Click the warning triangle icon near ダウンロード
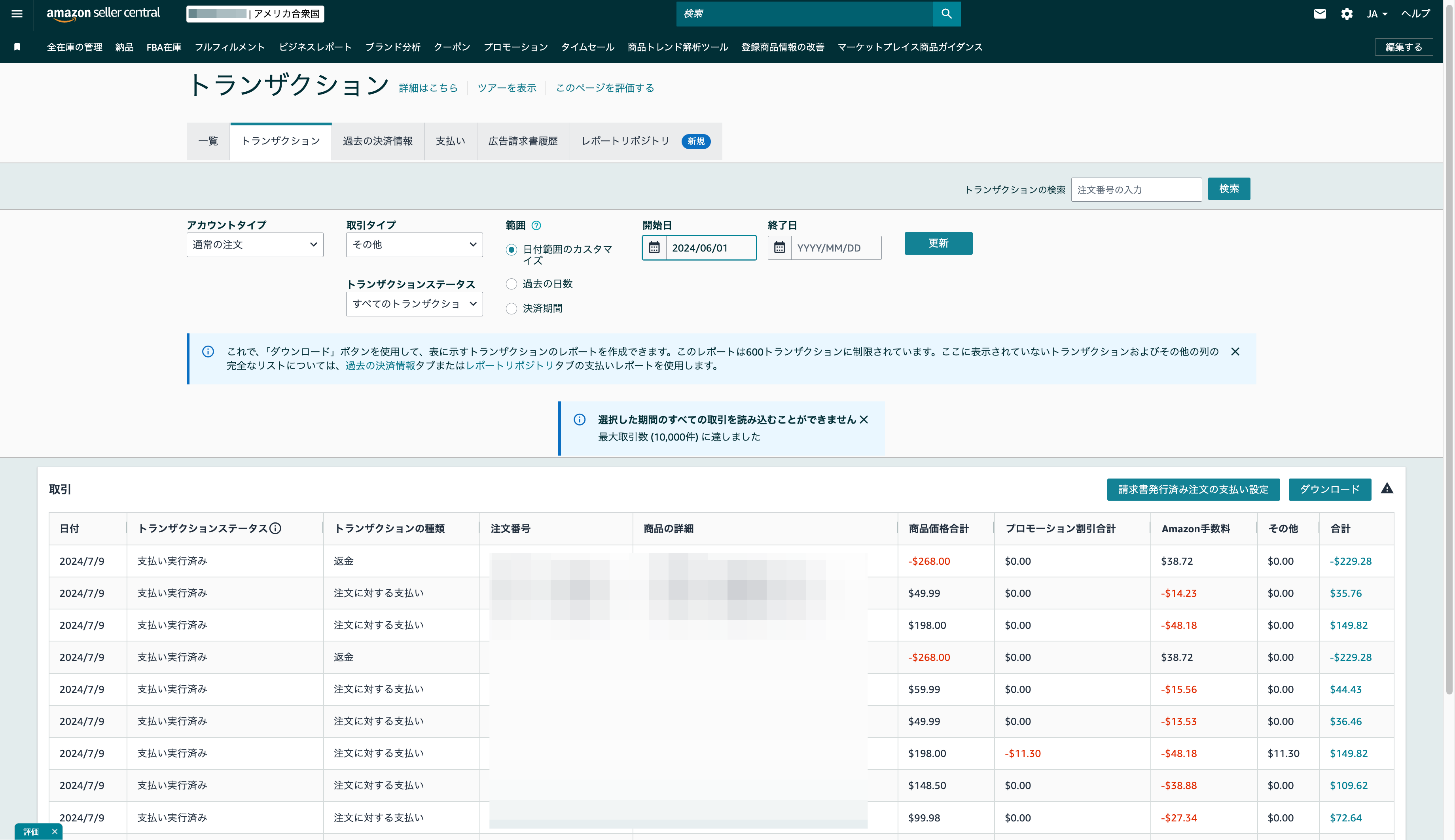1455x840 pixels. tap(1387, 489)
